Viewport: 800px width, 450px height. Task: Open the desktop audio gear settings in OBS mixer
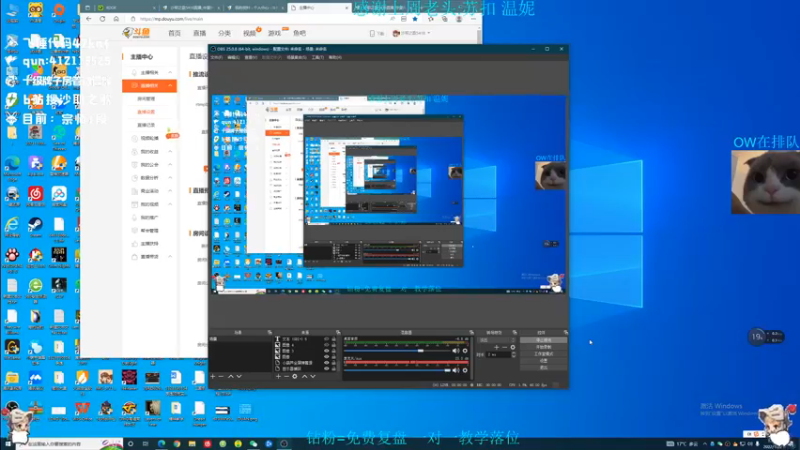coord(465,351)
